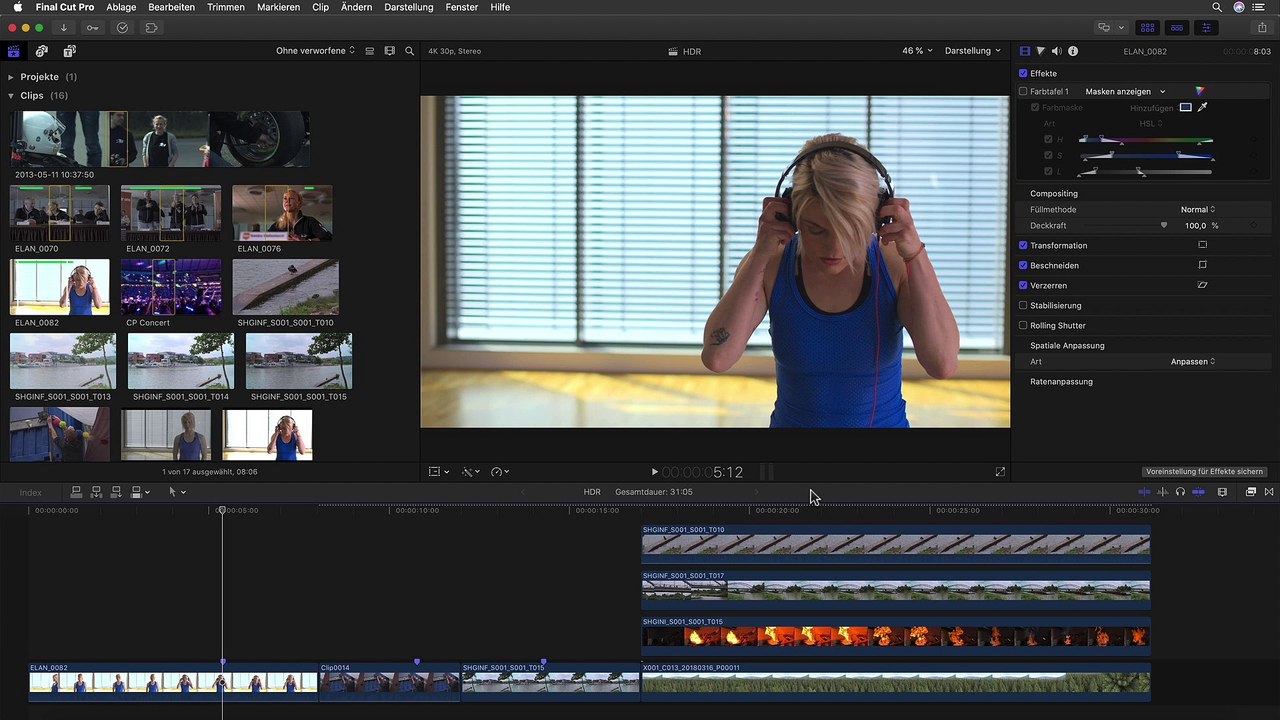Viewport: 1280px width, 720px height.
Task: Click the import media arrow button
Action: point(64,28)
